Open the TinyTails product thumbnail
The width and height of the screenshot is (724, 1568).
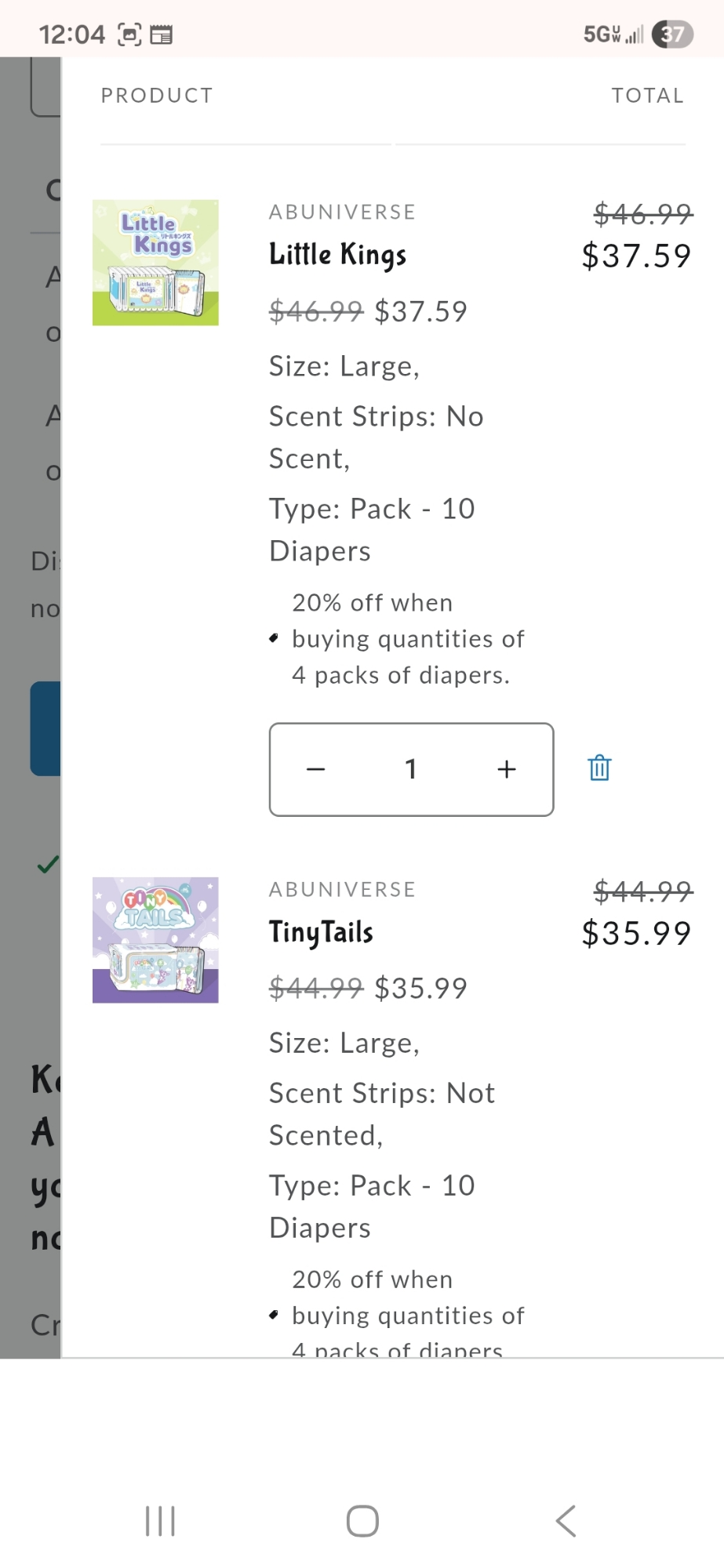[x=155, y=940]
